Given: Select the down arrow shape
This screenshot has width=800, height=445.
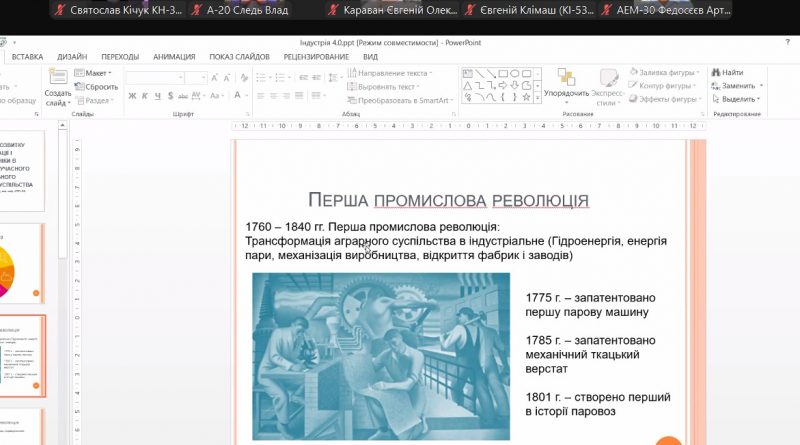Looking at the screenshot, I should (515, 86).
